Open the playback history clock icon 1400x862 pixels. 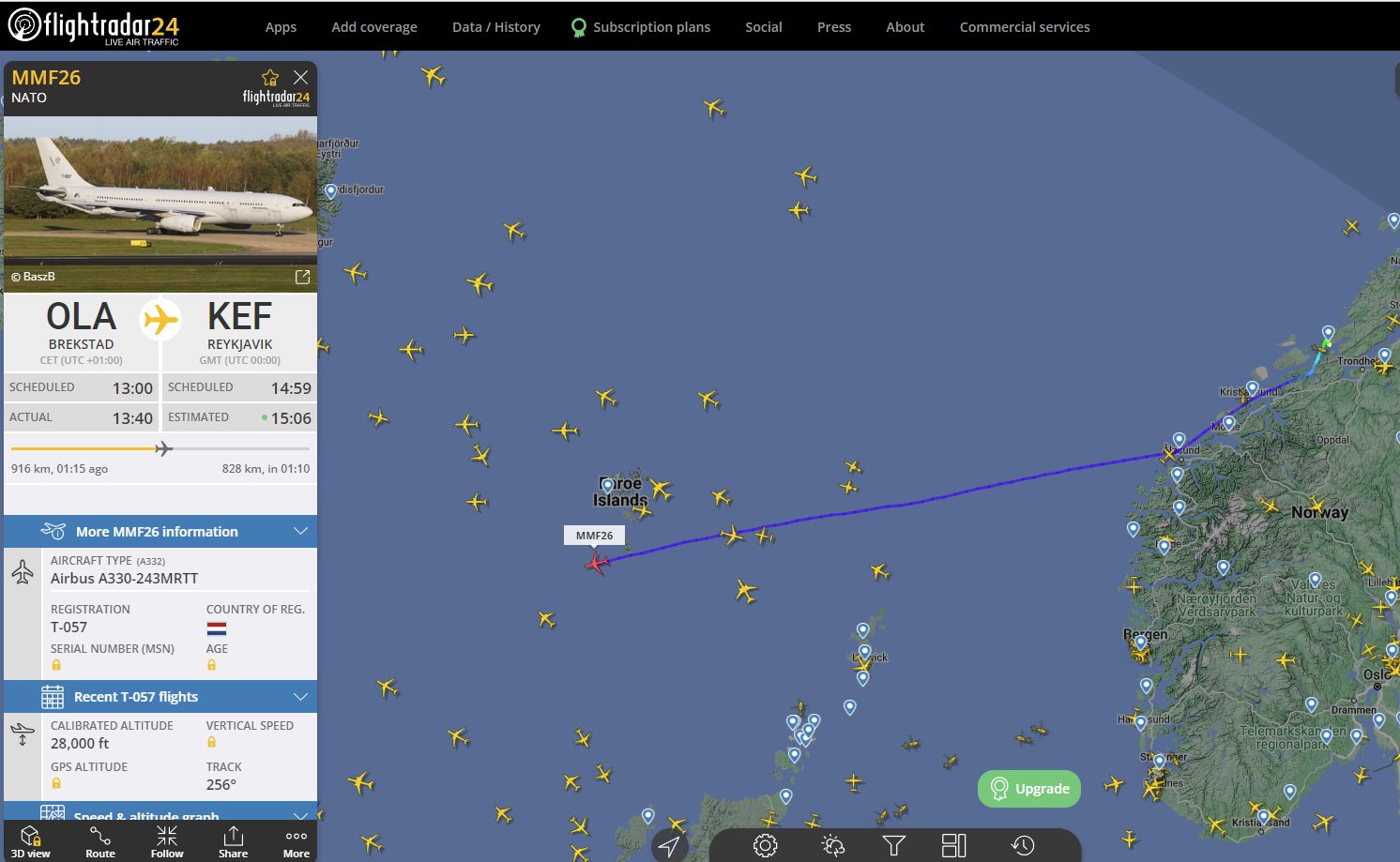[1023, 845]
